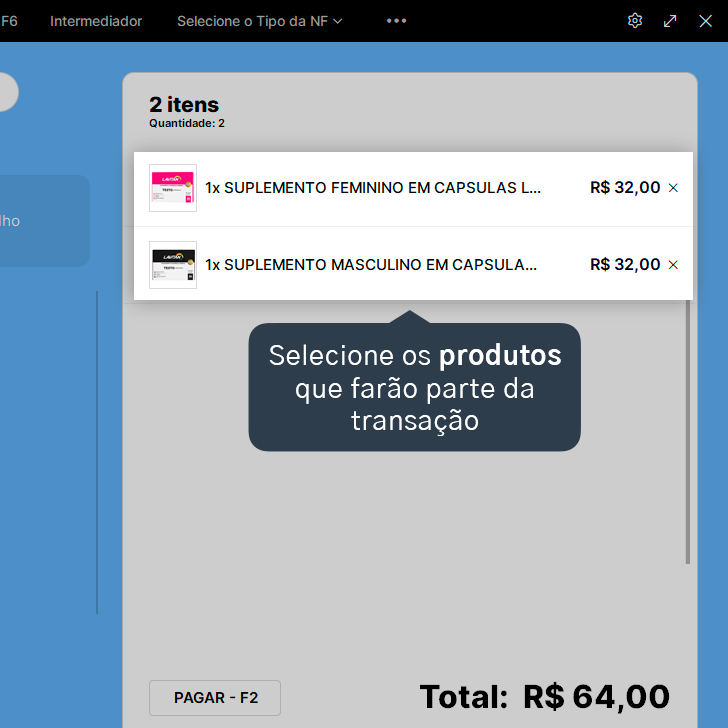This screenshot has height=728, width=728.
Task: Select the SUPLEMENTO MASCULINO EM CAPSULA row
Action: [x=413, y=264]
